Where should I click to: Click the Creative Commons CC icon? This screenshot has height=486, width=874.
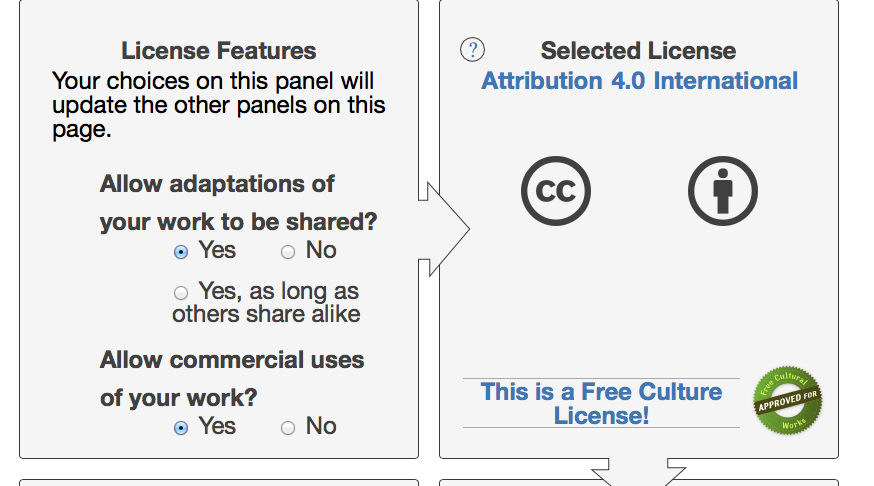point(555,190)
